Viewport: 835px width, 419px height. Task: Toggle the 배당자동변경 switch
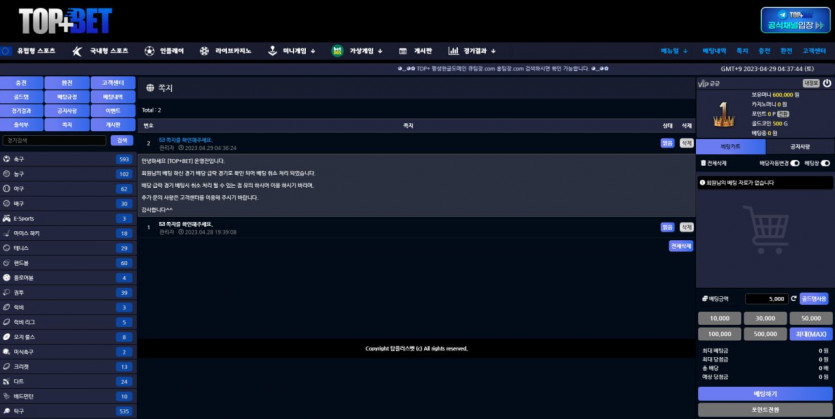pyautogui.click(x=795, y=162)
